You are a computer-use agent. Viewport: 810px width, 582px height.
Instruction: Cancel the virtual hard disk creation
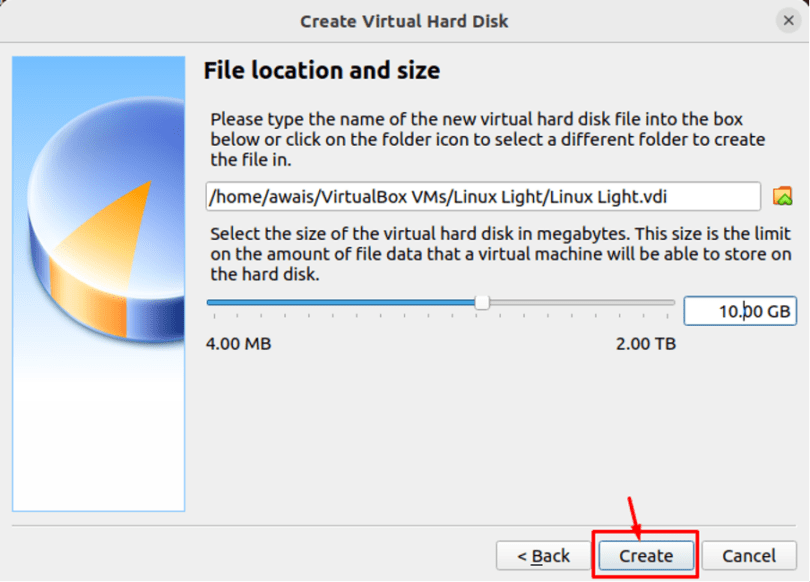coord(748,555)
